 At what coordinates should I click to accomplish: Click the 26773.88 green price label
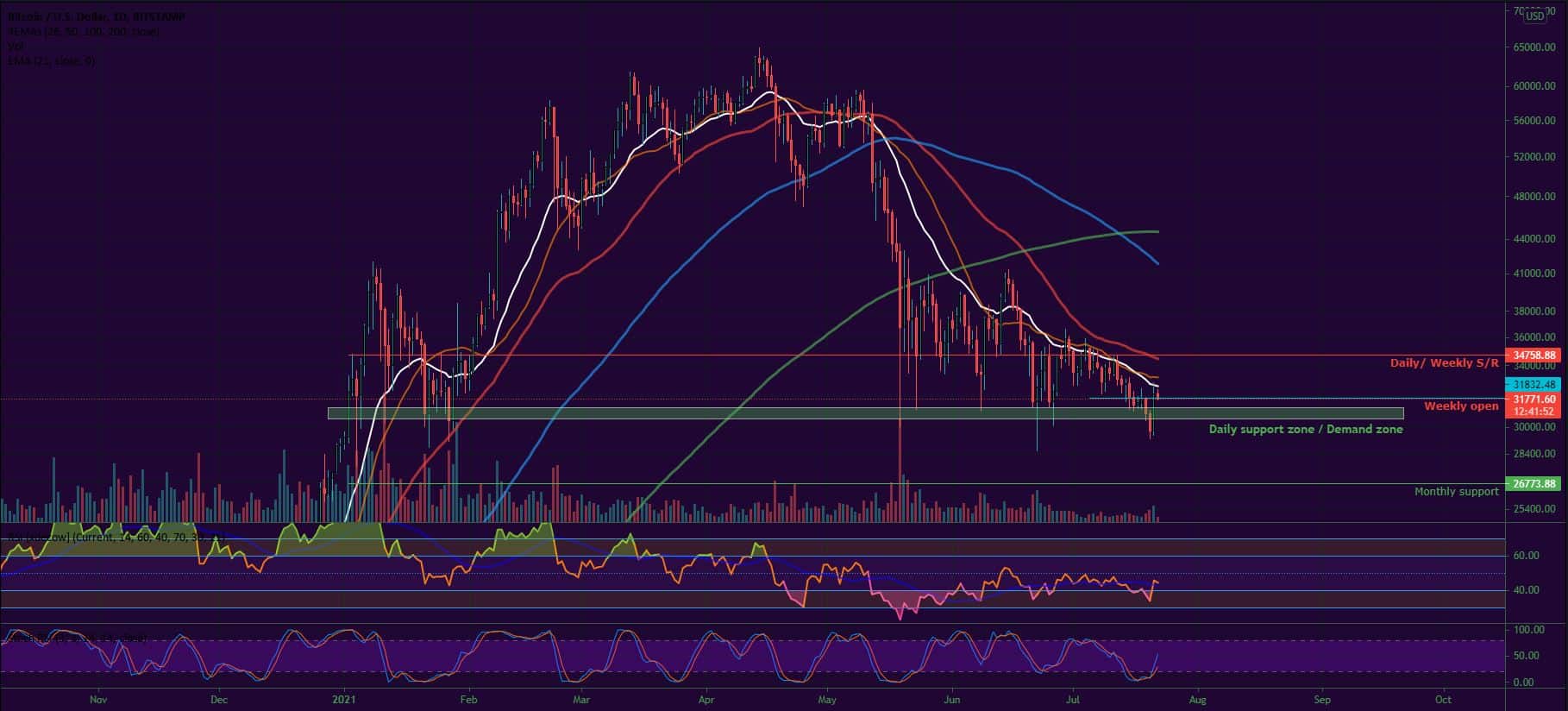click(1533, 484)
